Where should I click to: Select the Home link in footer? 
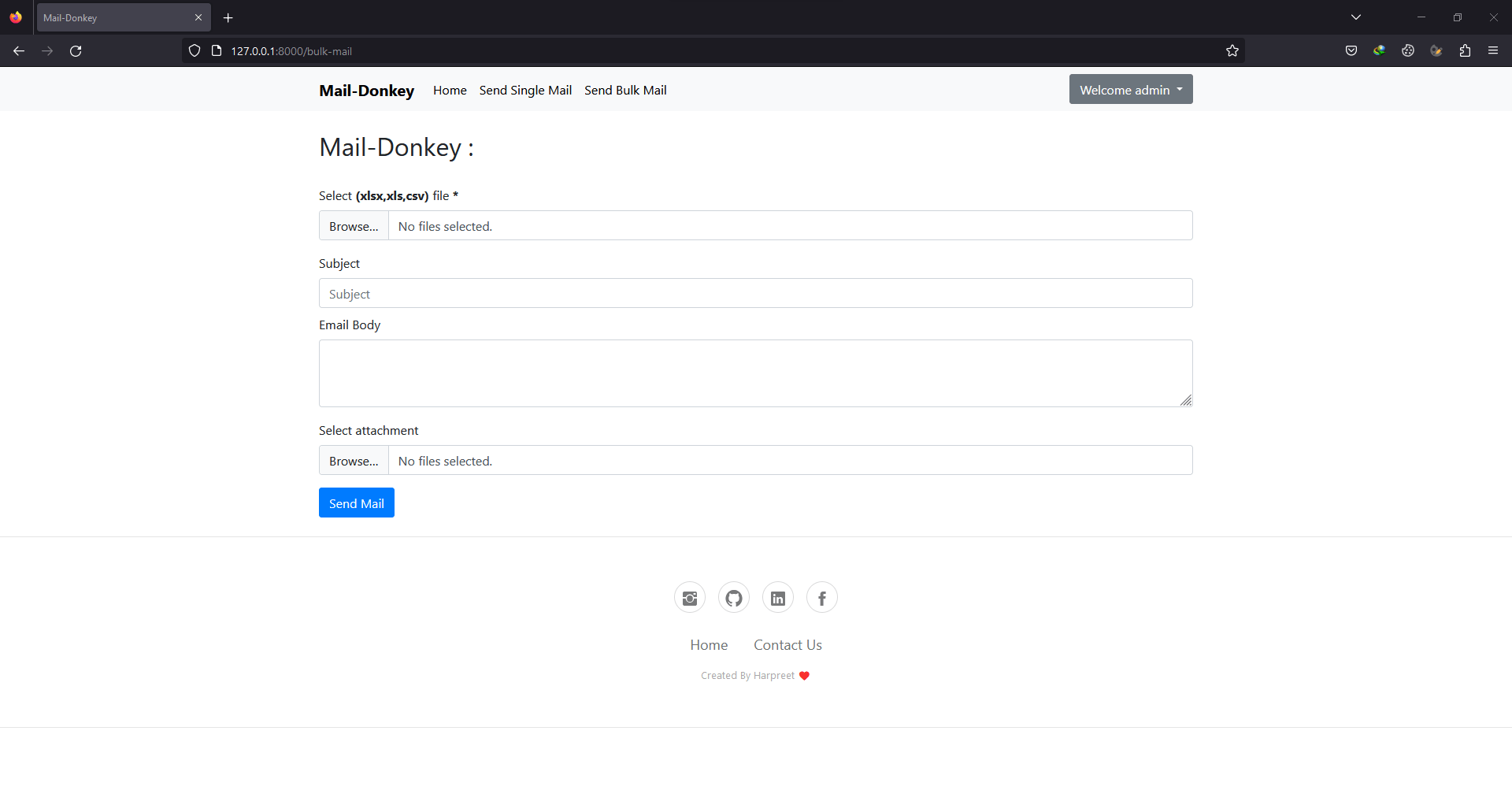pos(708,644)
